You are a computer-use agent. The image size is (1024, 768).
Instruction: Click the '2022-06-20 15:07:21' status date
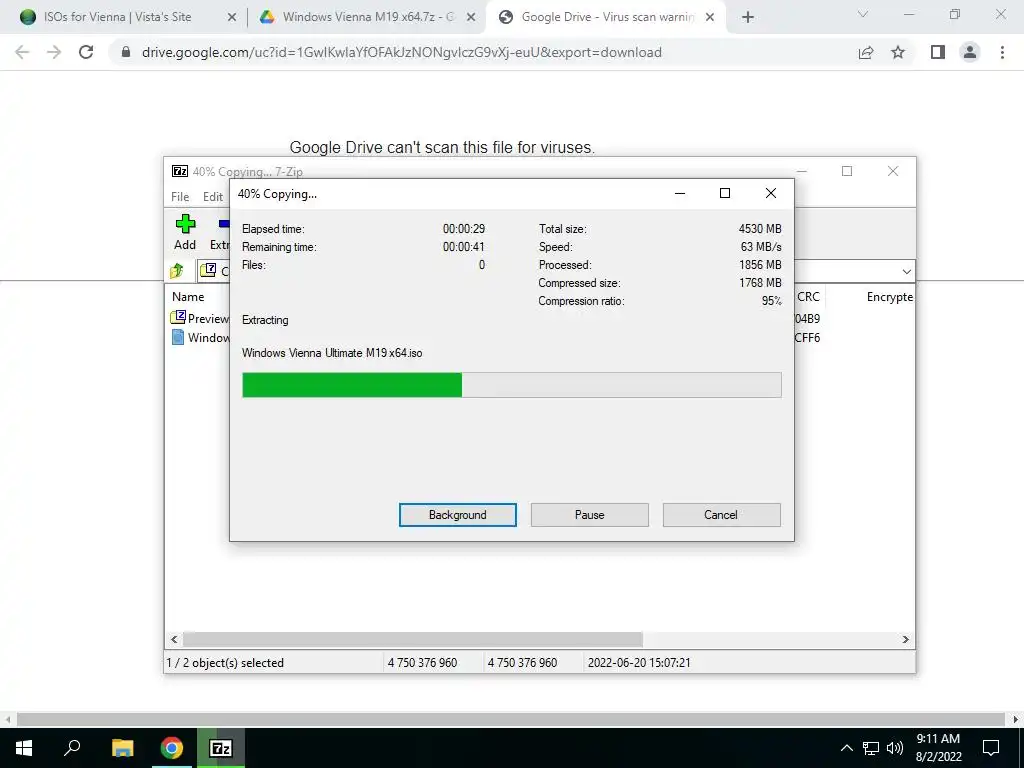coord(639,662)
